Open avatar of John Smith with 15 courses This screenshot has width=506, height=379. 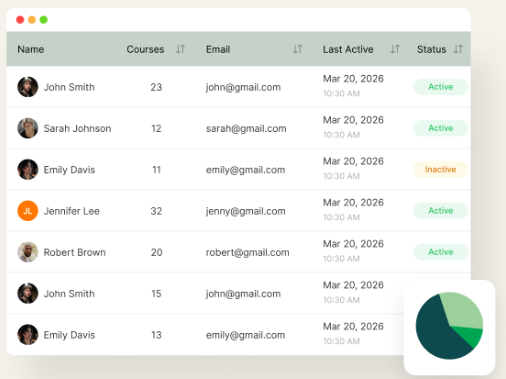click(x=28, y=294)
